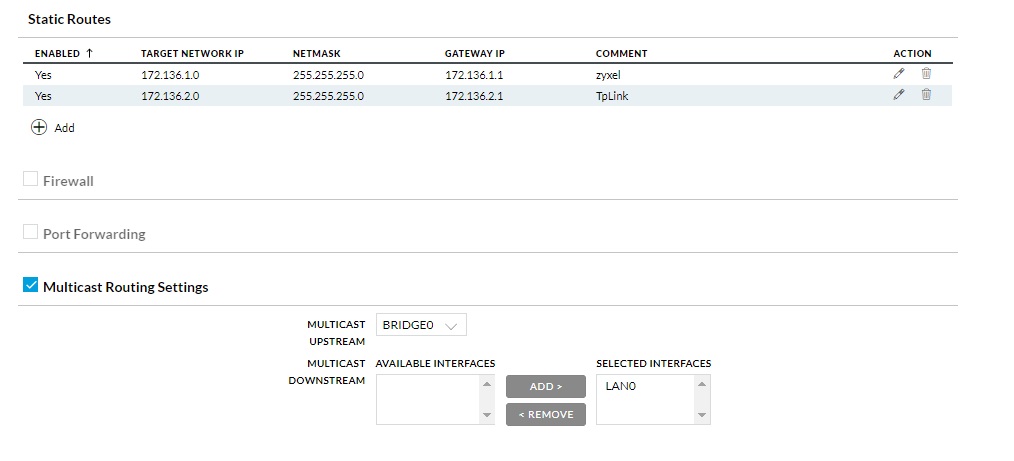Viewport: 1014px width, 461px height.
Task: Disable Multicast Routing Settings checkbox
Action: (30, 285)
